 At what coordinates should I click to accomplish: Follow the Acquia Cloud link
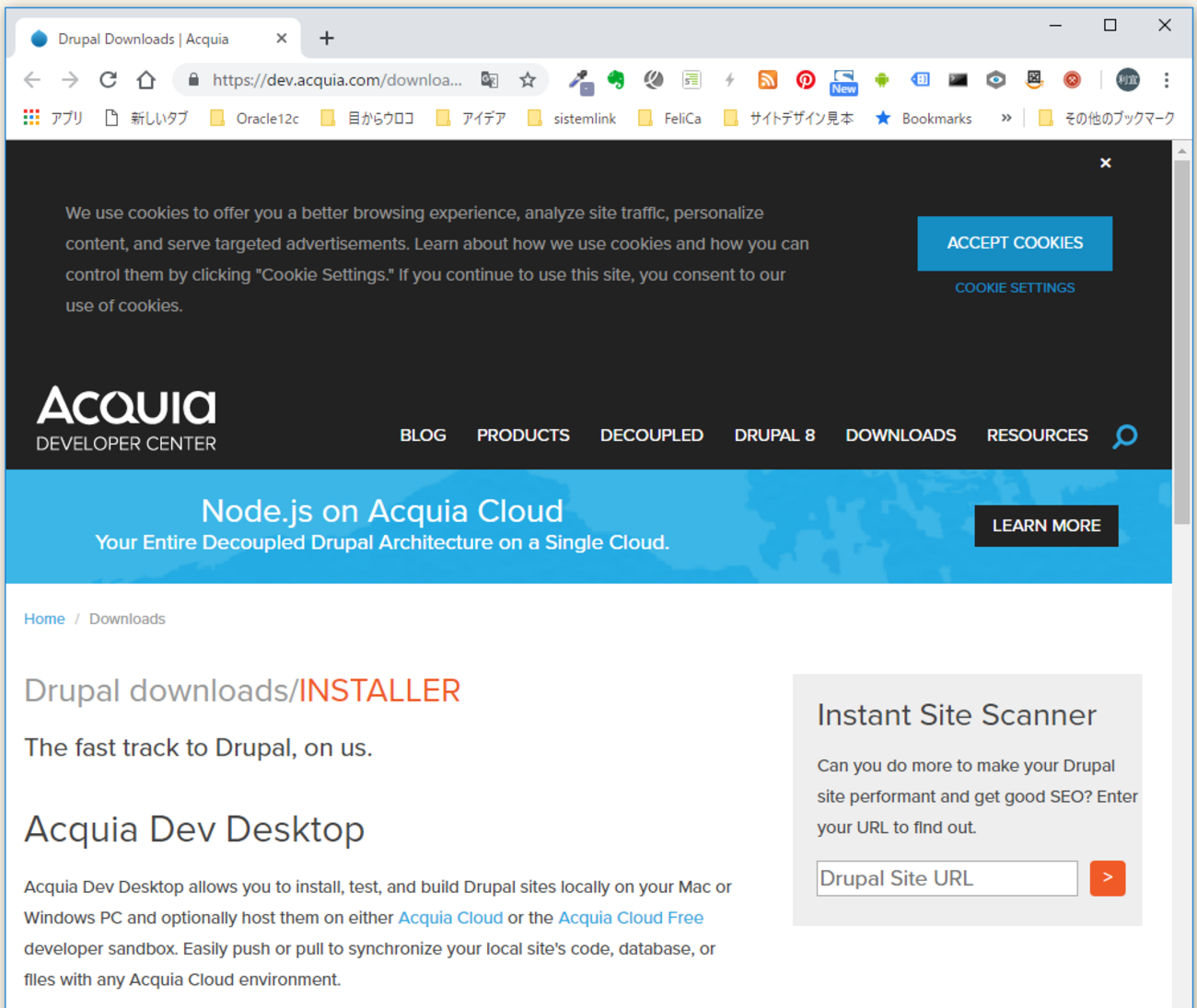click(450, 918)
